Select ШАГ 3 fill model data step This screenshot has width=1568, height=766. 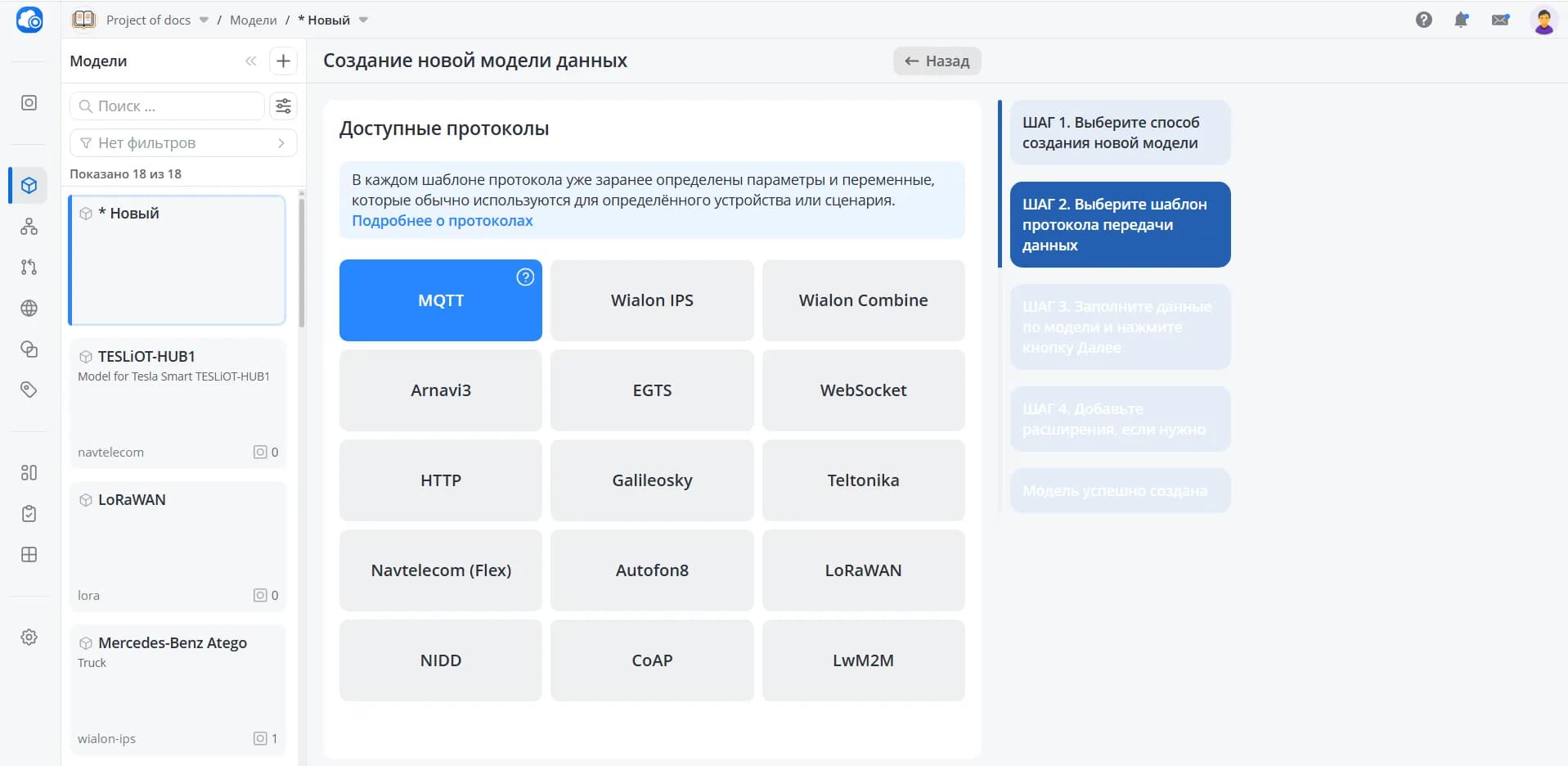click(x=1120, y=327)
